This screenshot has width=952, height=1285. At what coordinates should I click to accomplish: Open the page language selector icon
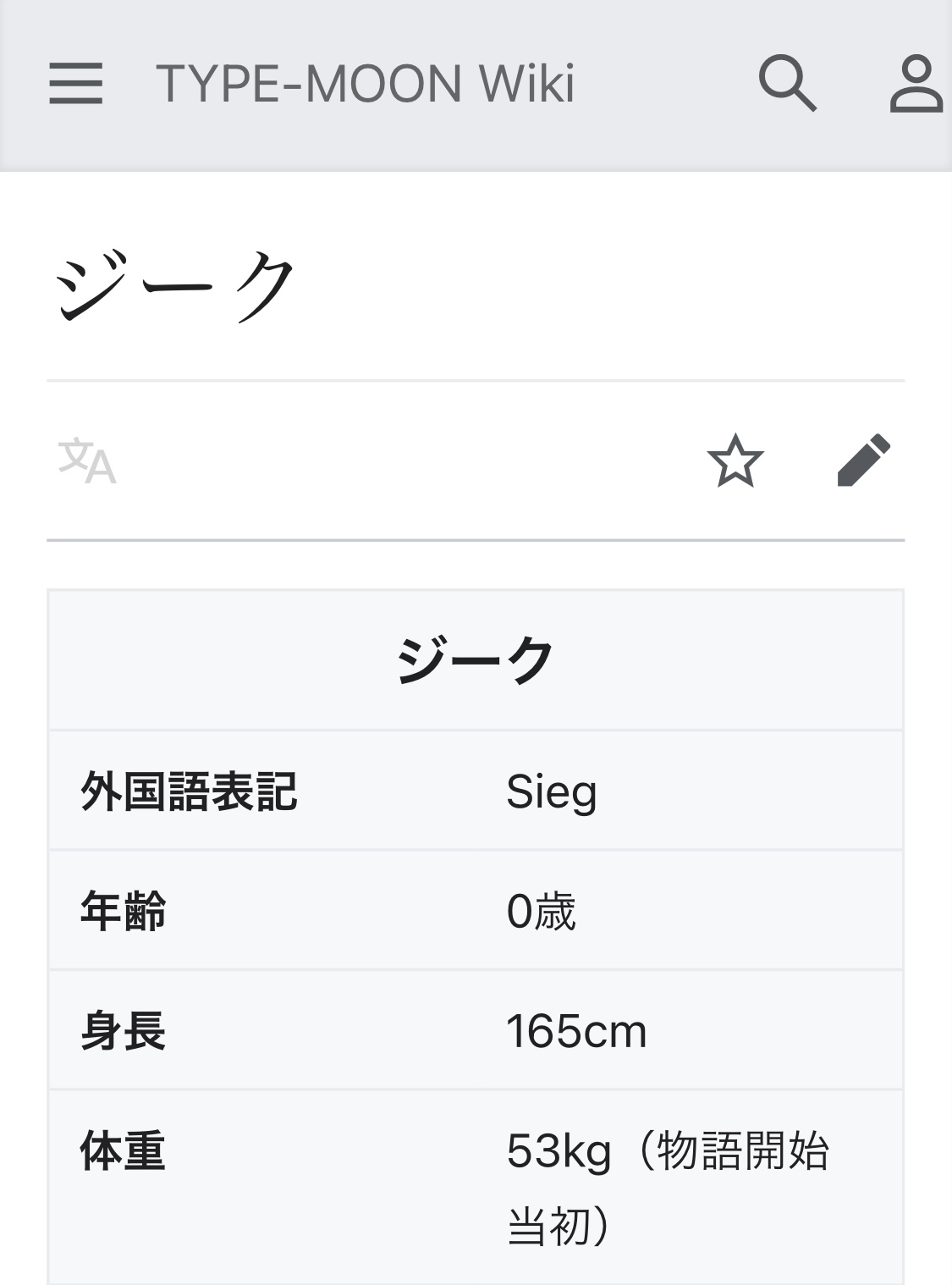click(x=86, y=461)
